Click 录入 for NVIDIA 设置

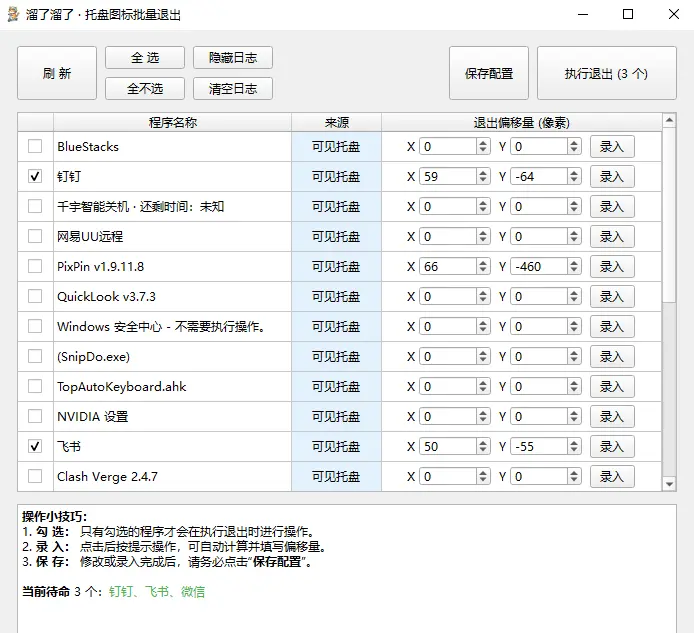612,417
